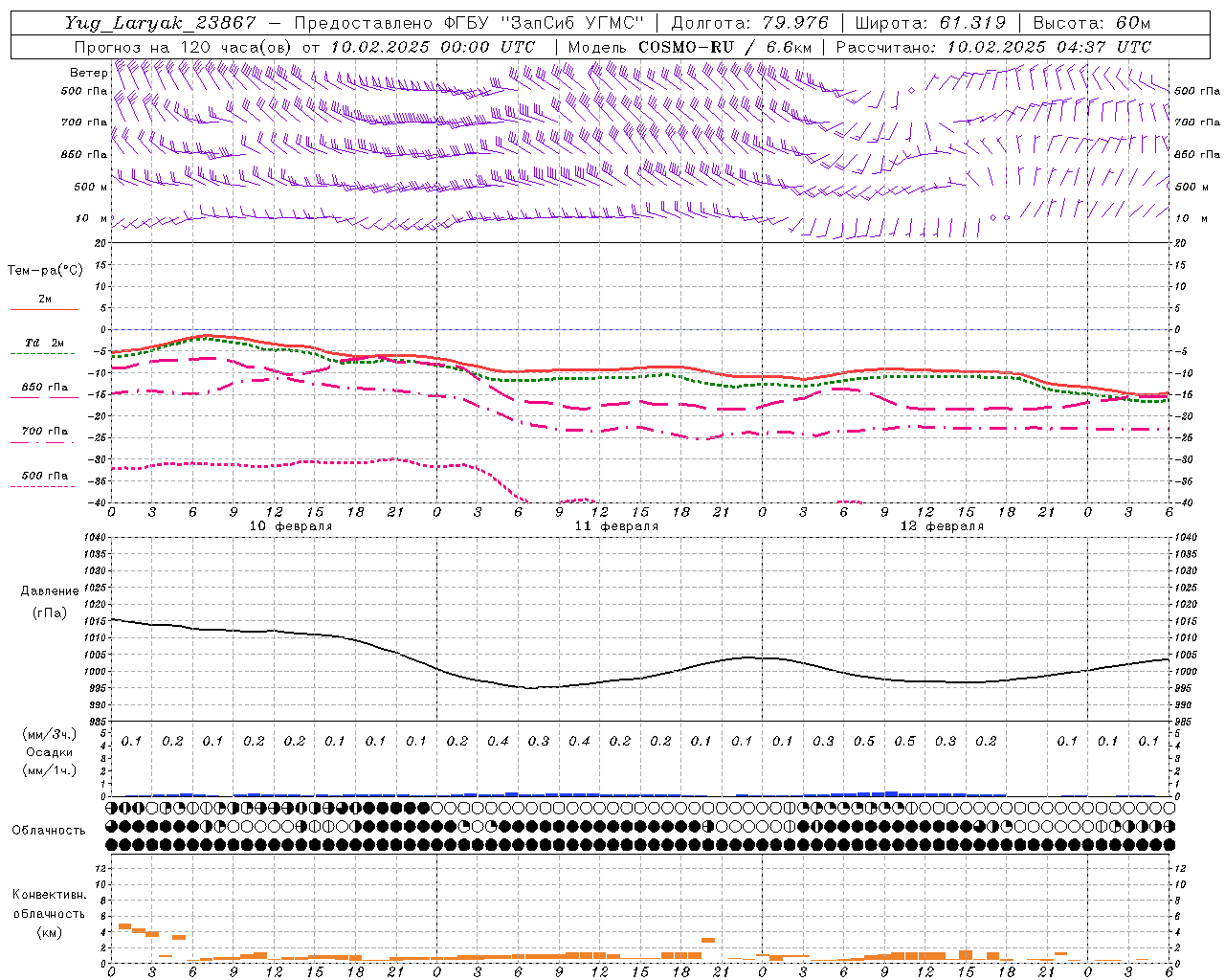The image size is (1225, 980).
Task: Click the Конвективн. convective cloud label
Action: pyautogui.click(x=49, y=895)
